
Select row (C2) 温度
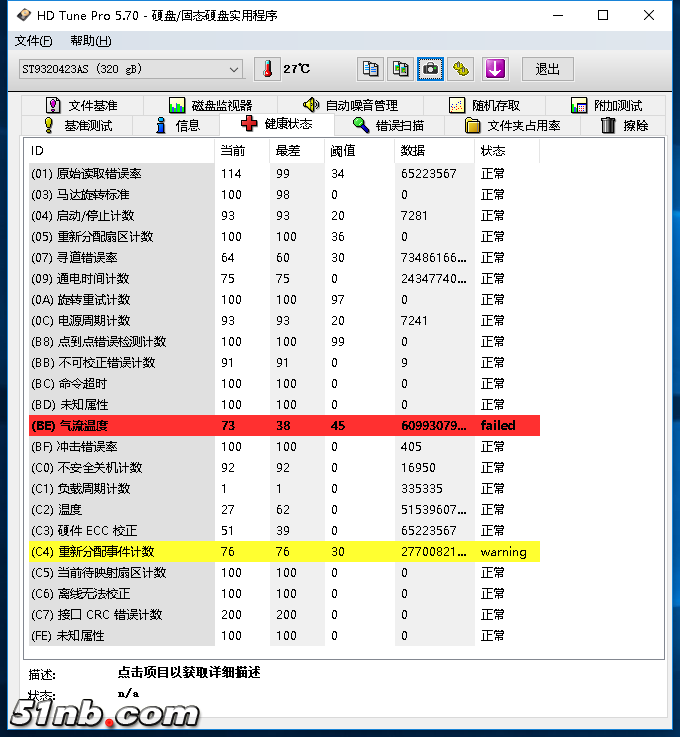pos(284,510)
